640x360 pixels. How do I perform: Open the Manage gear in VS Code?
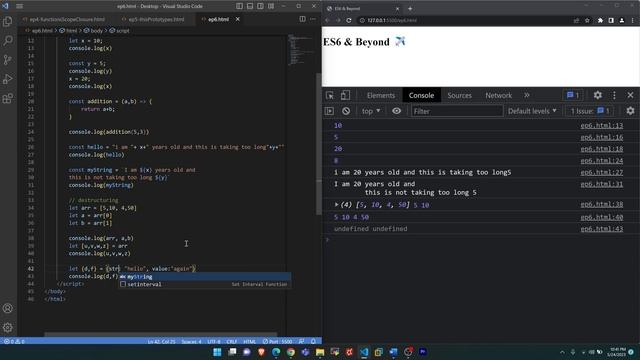(x=8, y=327)
